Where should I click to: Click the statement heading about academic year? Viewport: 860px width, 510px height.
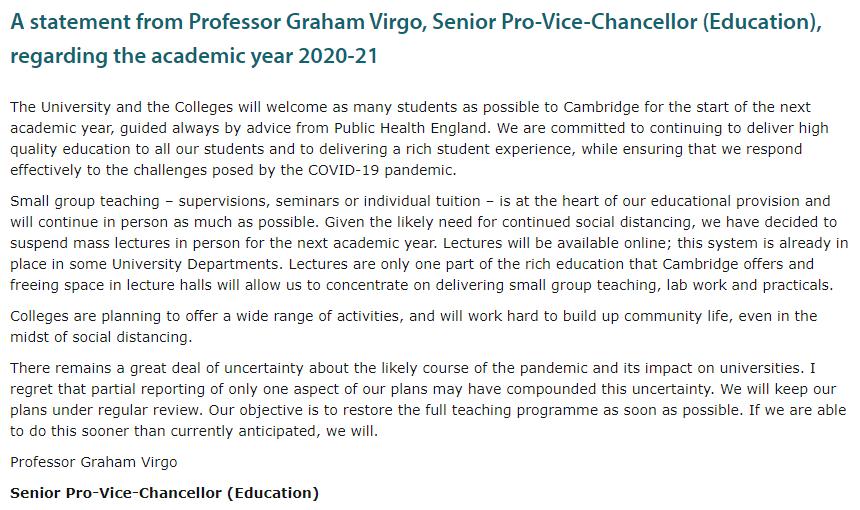(x=415, y=24)
